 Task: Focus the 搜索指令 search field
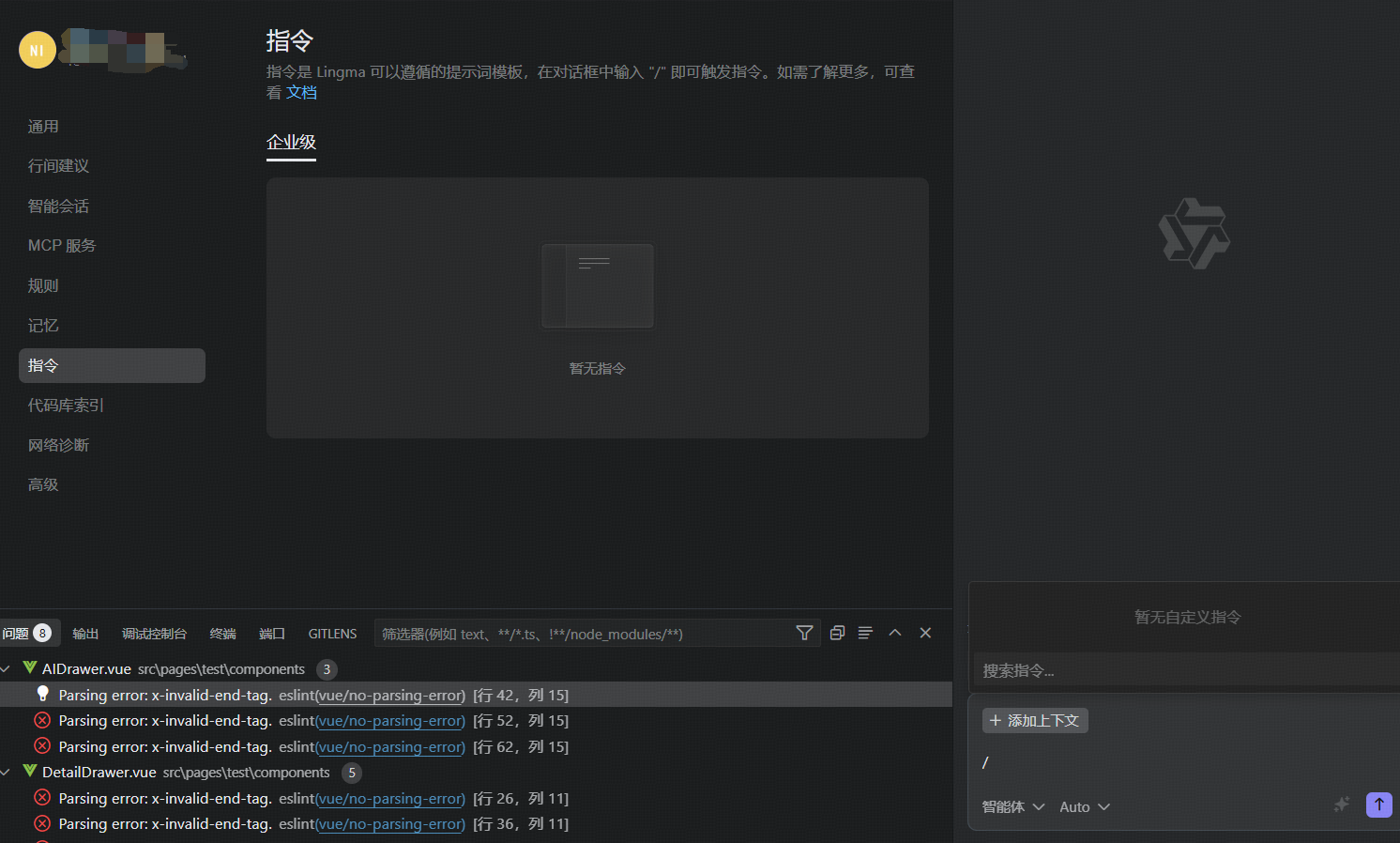(1187, 670)
